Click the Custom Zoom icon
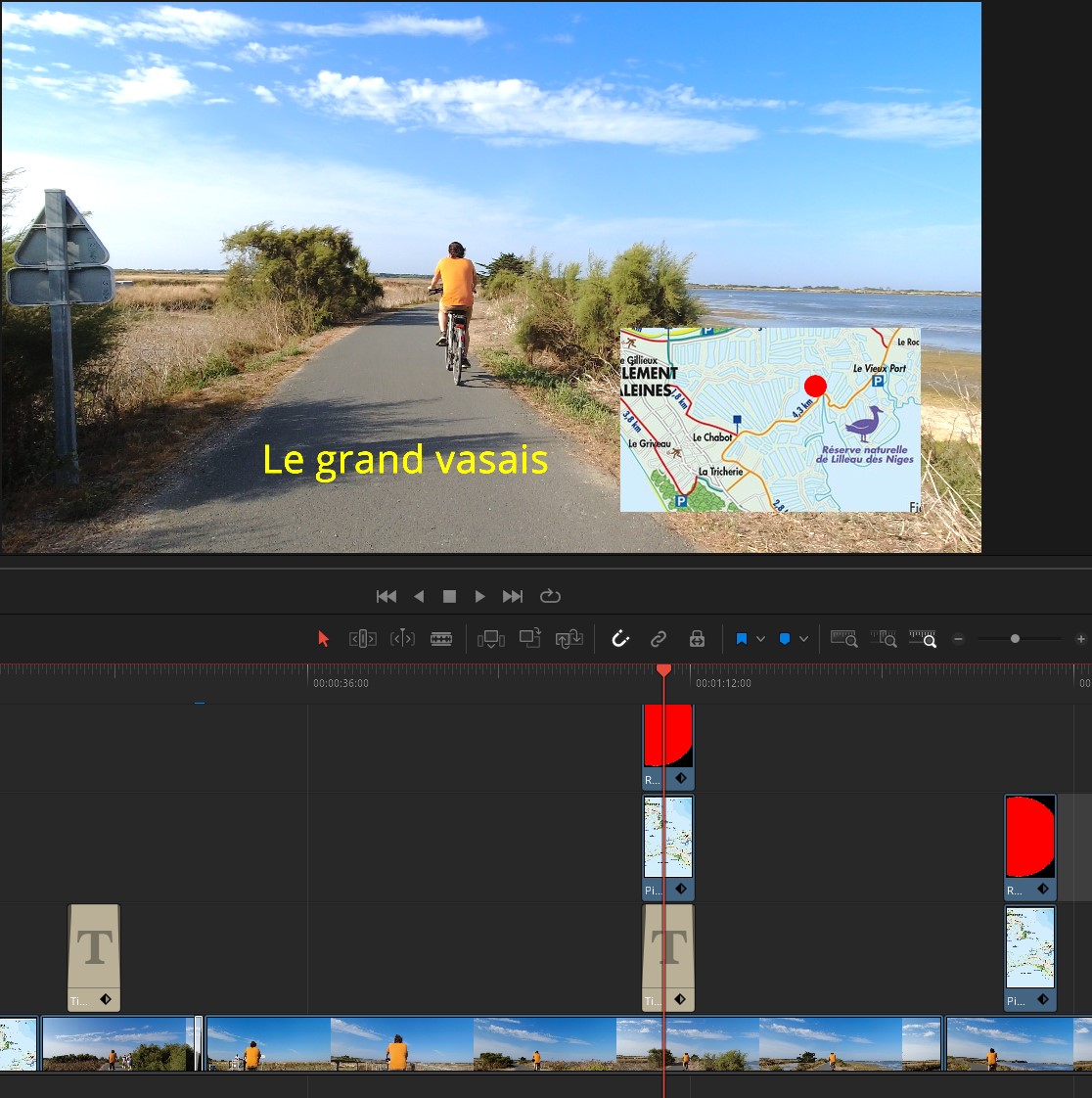1092x1098 pixels. coord(923,639)
